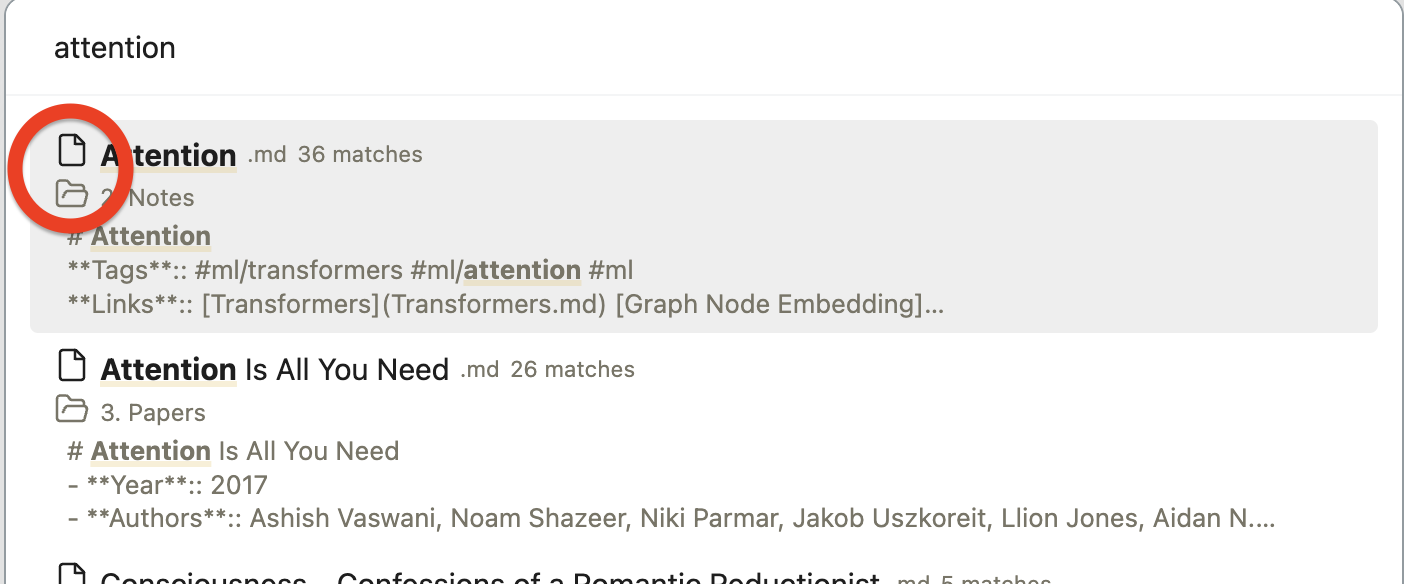Screen dimensions: 1404x584
Task: Select the #ml/attention tag
Action: [x=495, y=270]
